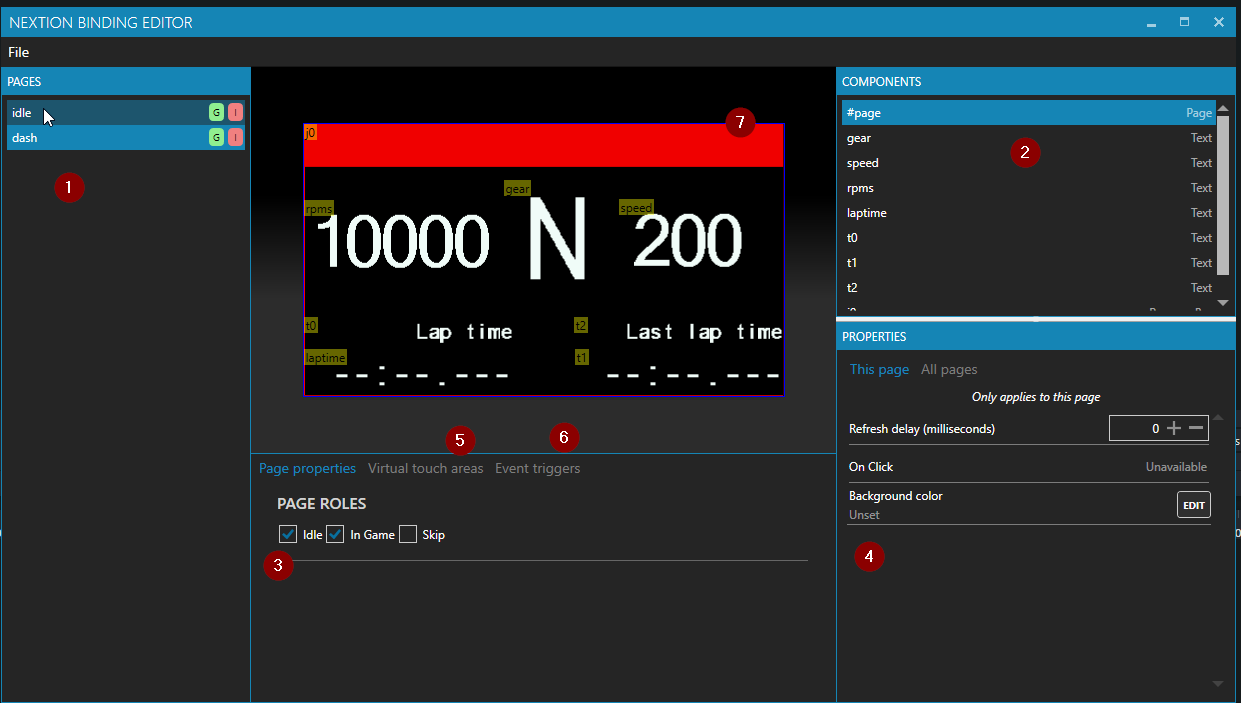This screenshot has height=703, width=1241.
Task: Click the red I badge beside the idle page
Action: (x=235, y=112)
